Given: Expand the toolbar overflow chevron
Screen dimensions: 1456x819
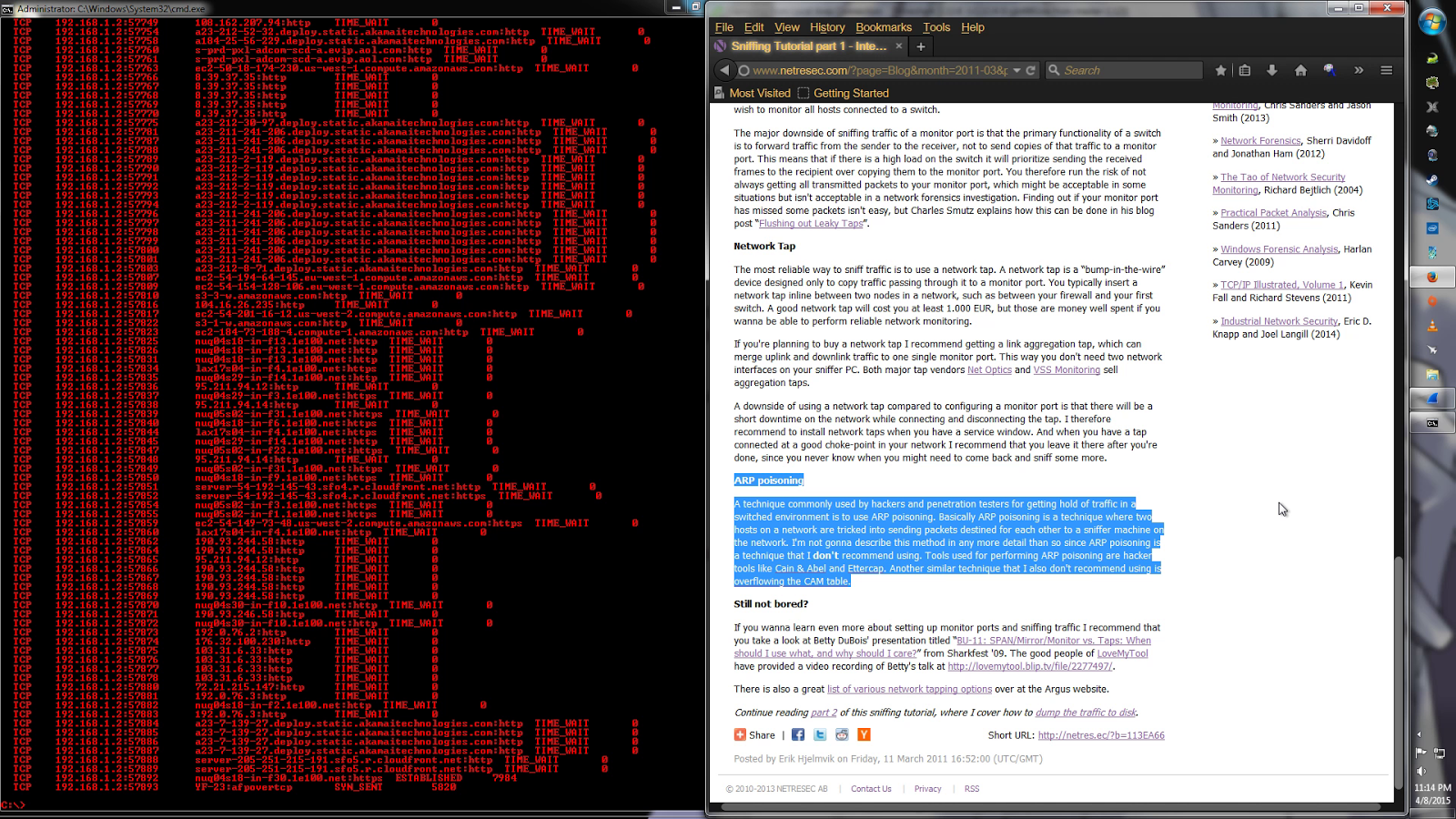Looking at the screenshot, I should click(x=1359, y=70).
